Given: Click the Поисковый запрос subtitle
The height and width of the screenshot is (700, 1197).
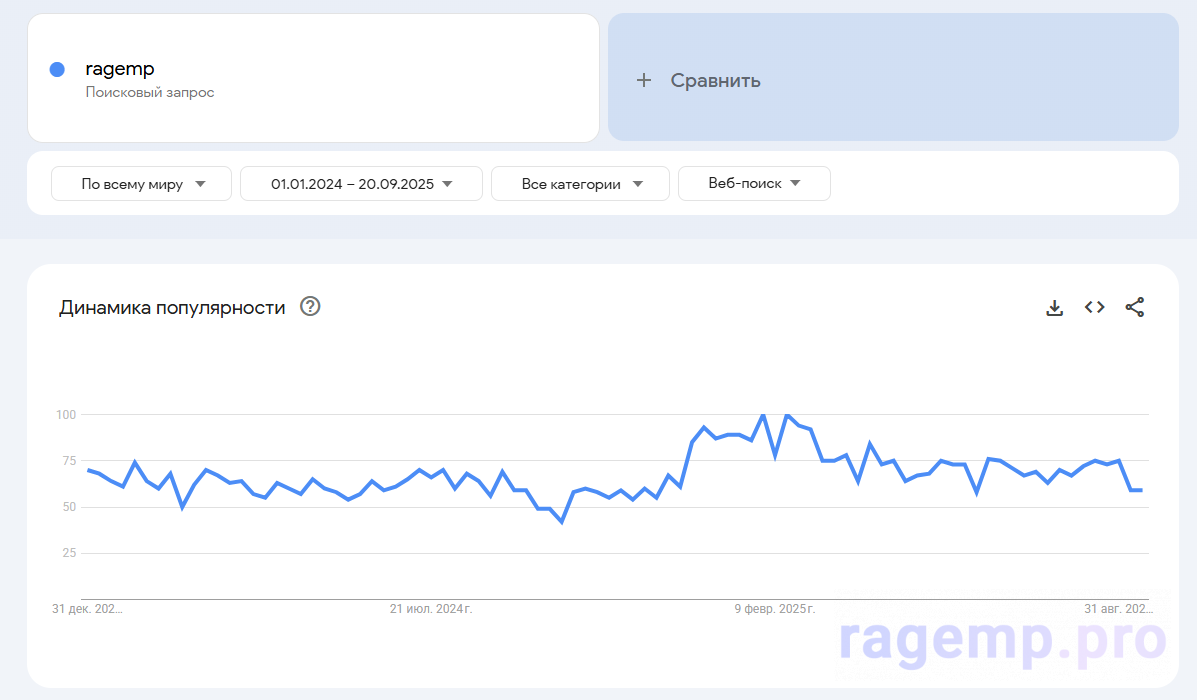Looking at the screenshot, I should [150, 92].
